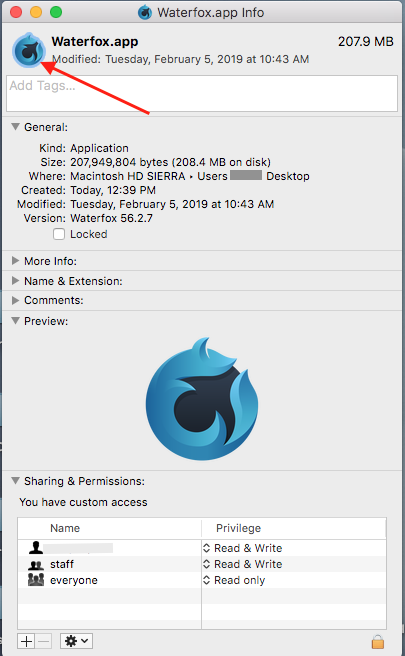Collapse the Preview section
Image resolution: width=405 pixels, height=656 pixels.
(x=15, y=321)
